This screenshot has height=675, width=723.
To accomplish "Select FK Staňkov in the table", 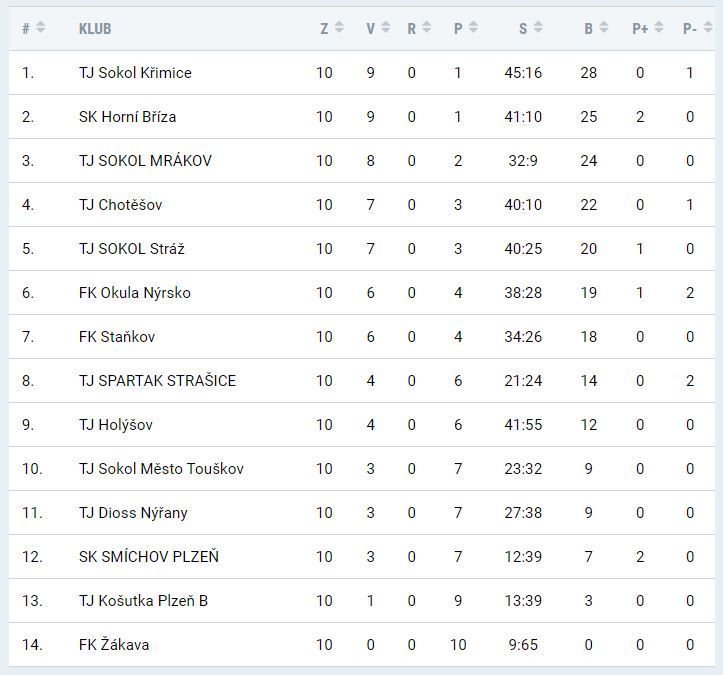I will click(117, 337).
